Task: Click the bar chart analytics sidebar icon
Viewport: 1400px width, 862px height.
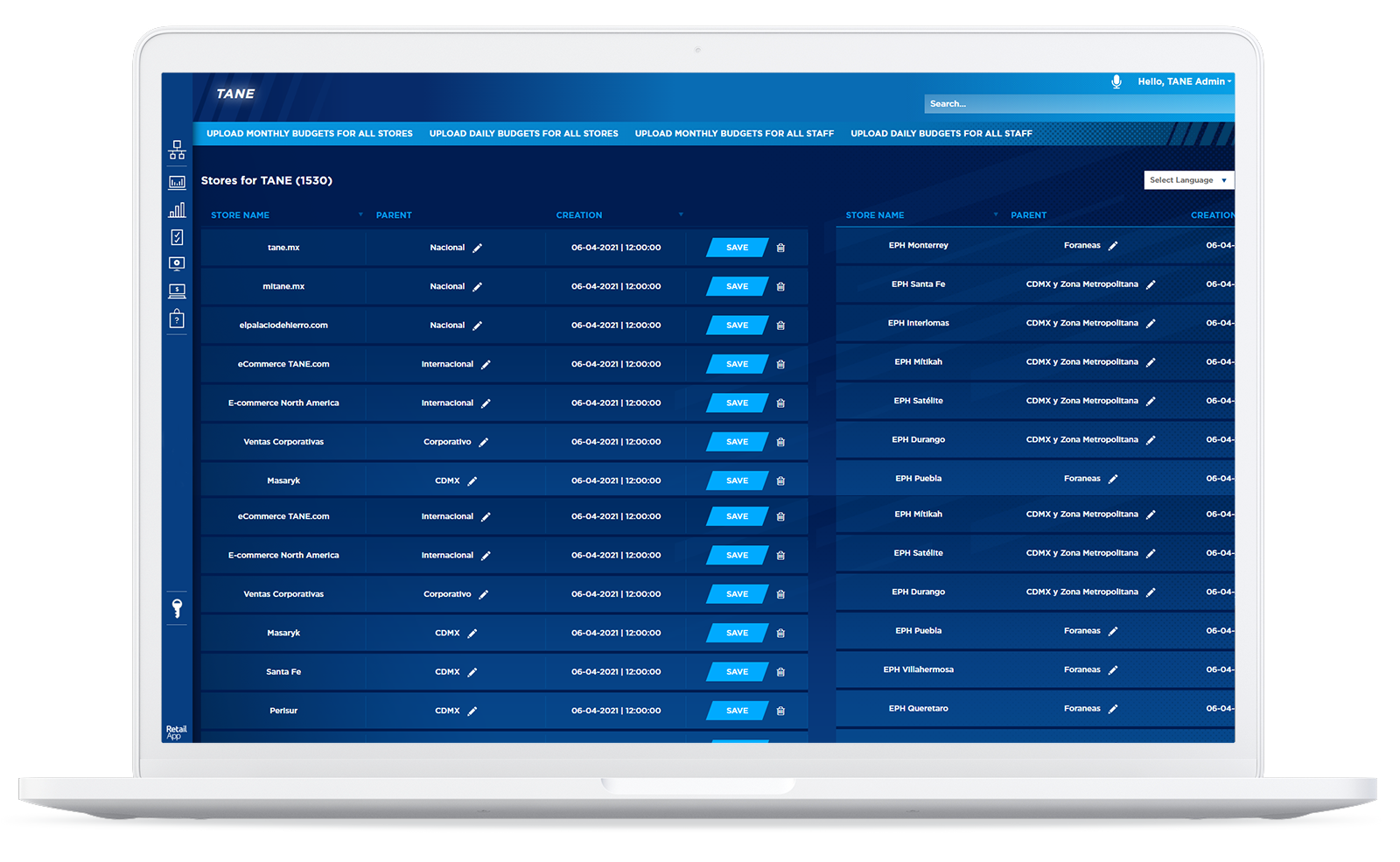Action: click(177, 210)
